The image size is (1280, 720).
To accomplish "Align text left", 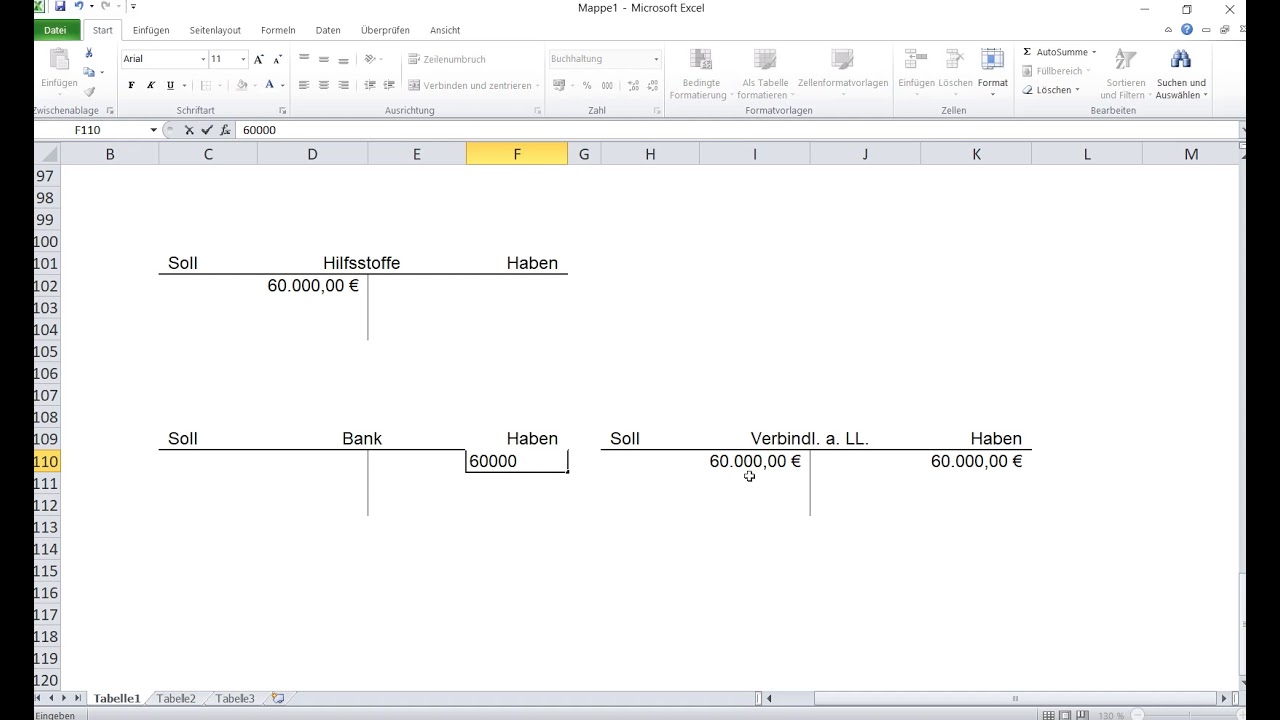I will pos(304,86).
